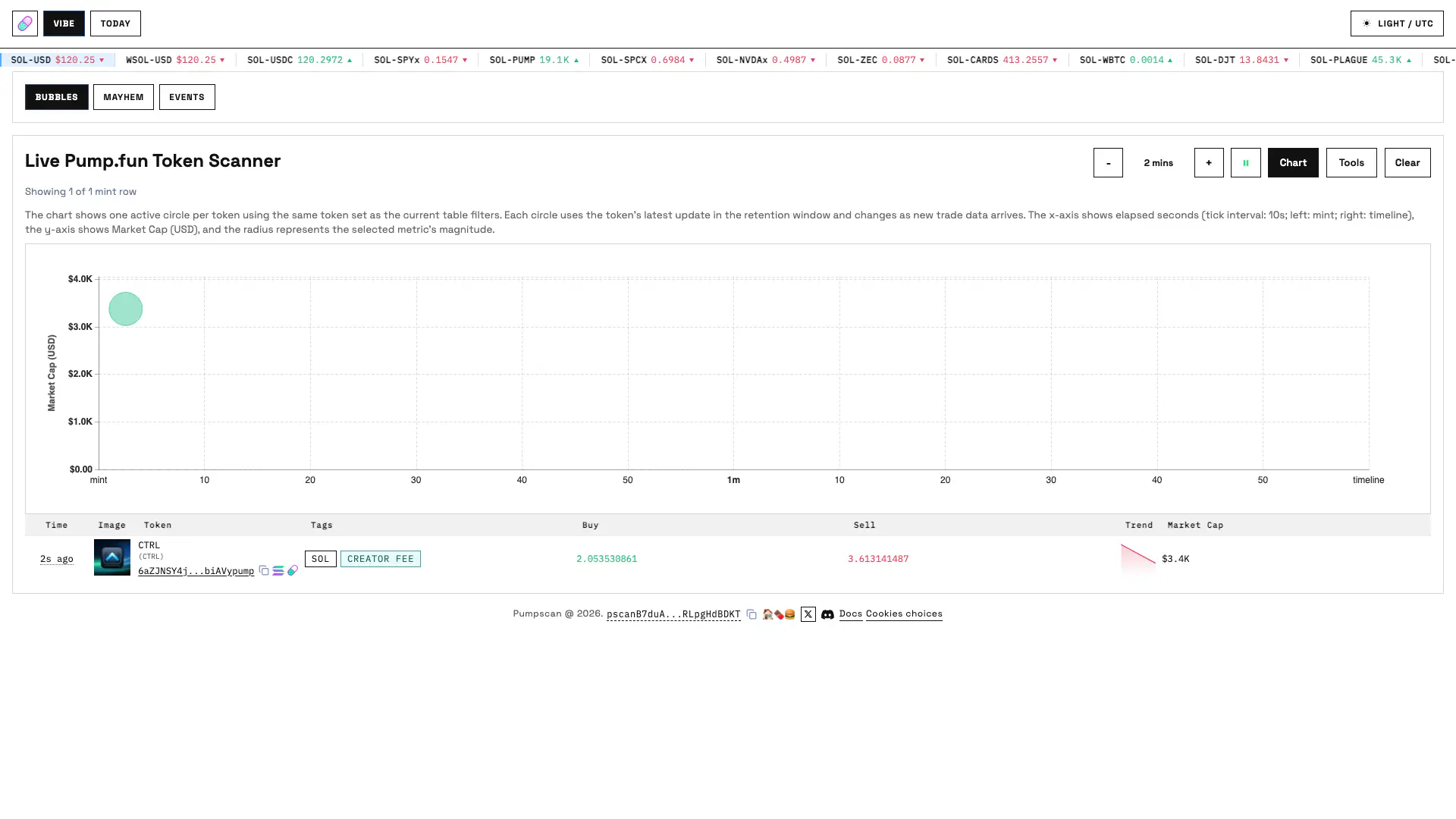Decrease retention window with minus button
This screenshot has width=1456, height=819.
click(x=1108, y=162)
